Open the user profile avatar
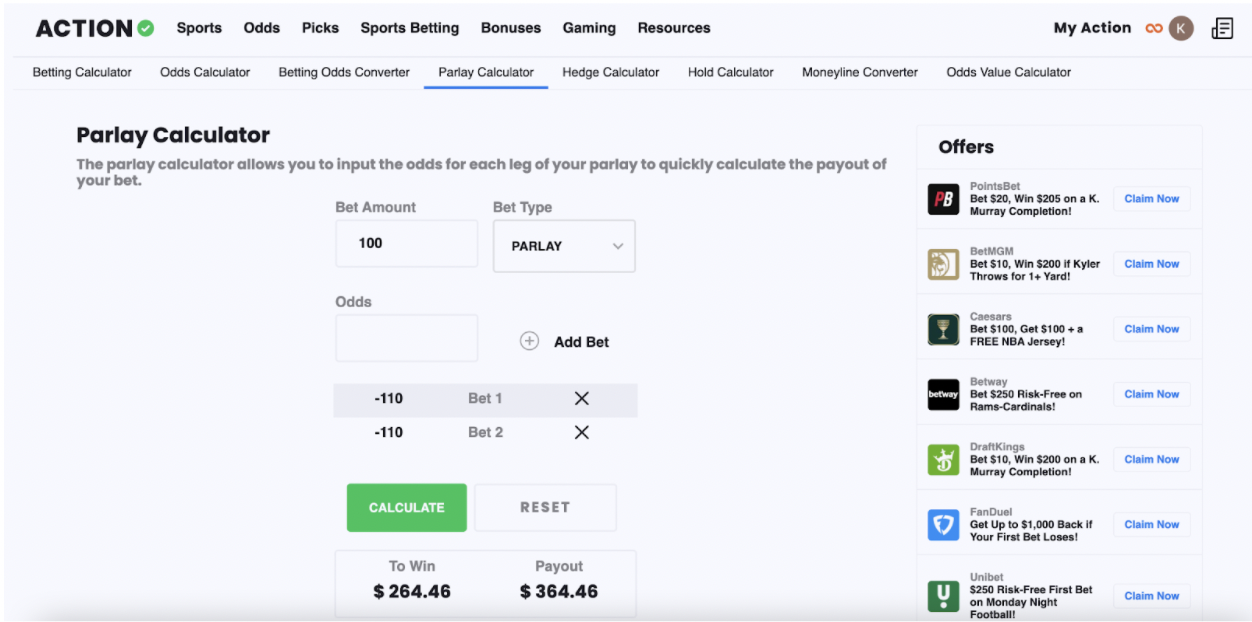Viewport: 1252px width, 622px height. click(1181, 28)
